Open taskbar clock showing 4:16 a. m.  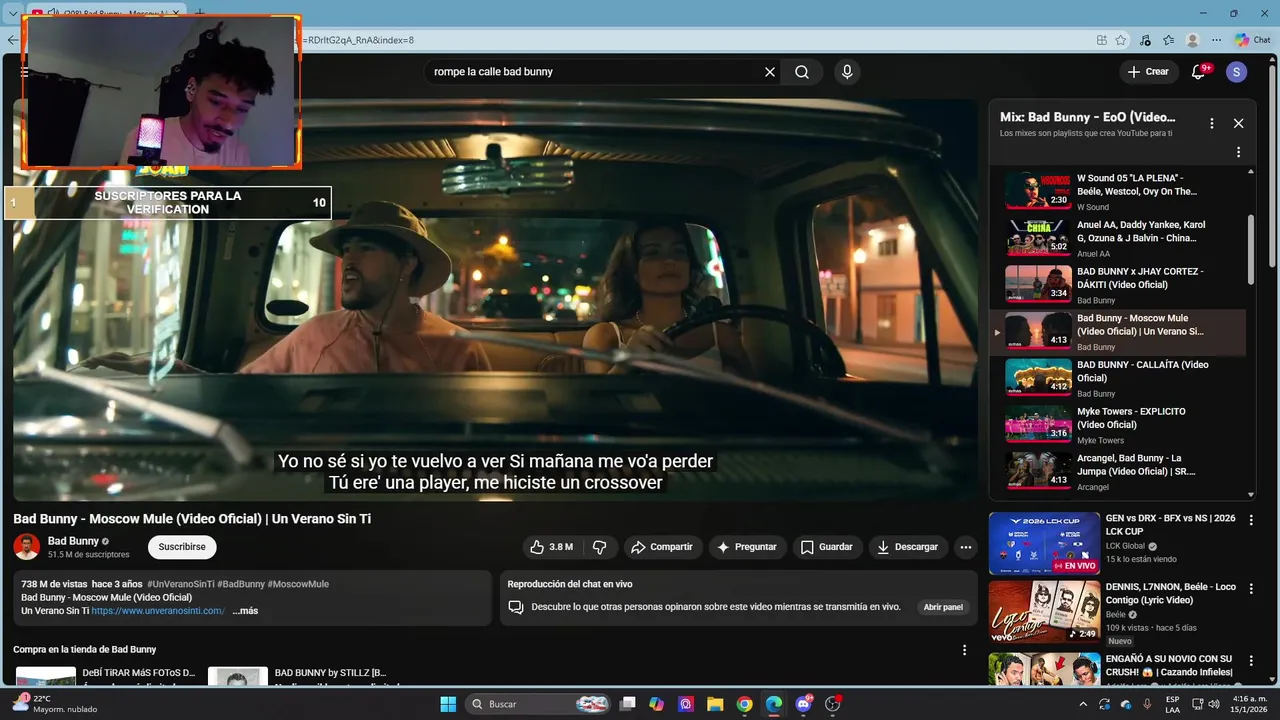tap(1247, 704)
